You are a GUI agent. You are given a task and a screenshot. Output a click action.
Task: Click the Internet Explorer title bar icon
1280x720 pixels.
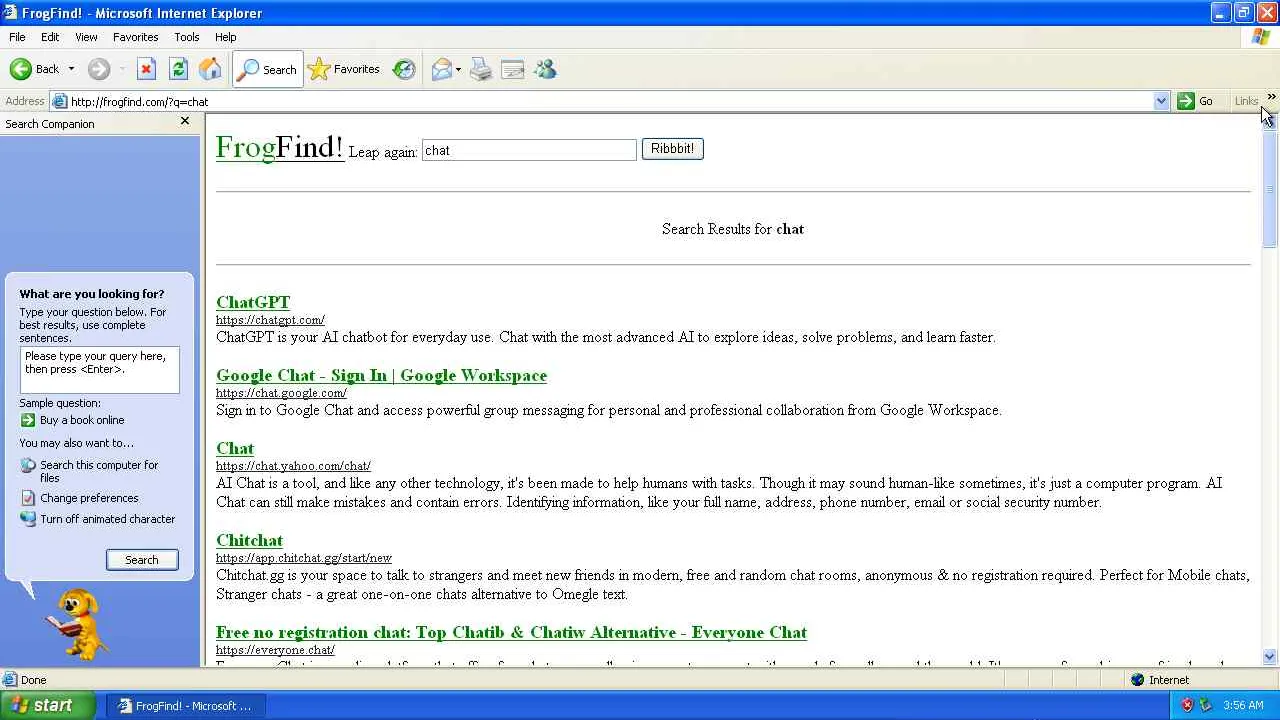pos(10,13)
